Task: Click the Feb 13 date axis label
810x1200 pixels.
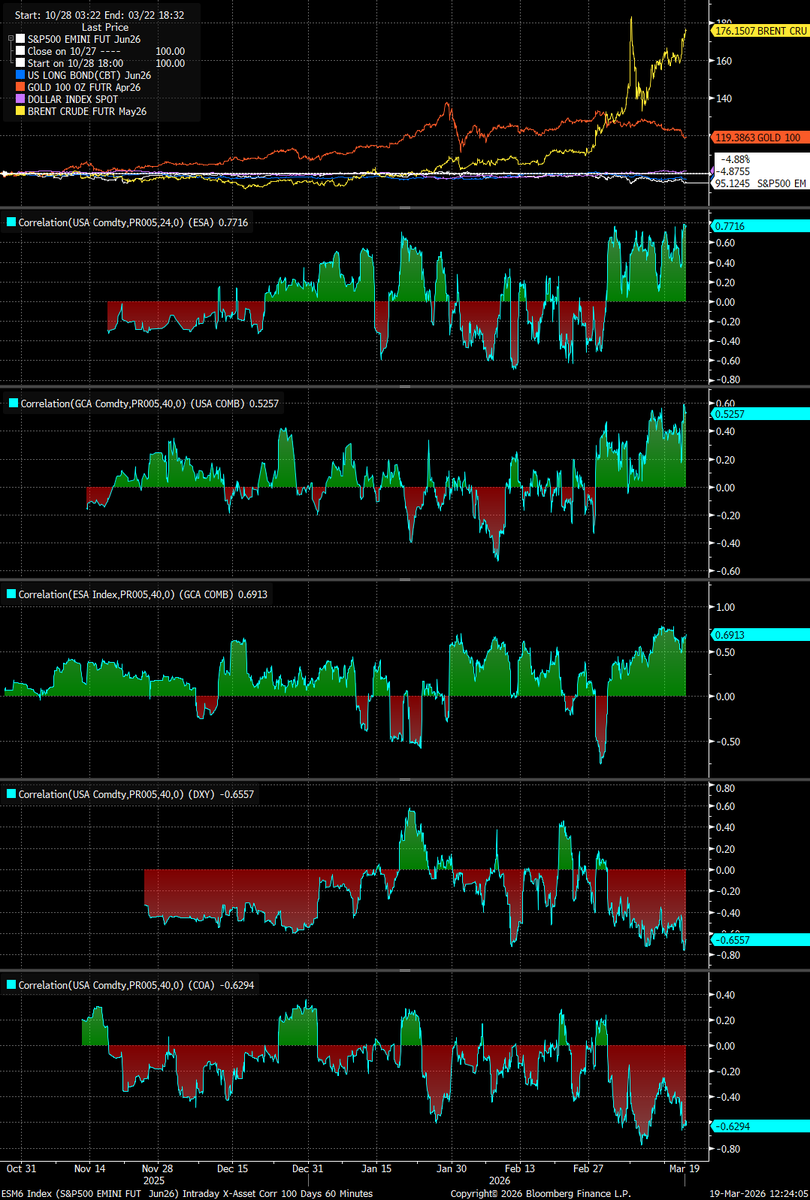Action: point(520,1167)
